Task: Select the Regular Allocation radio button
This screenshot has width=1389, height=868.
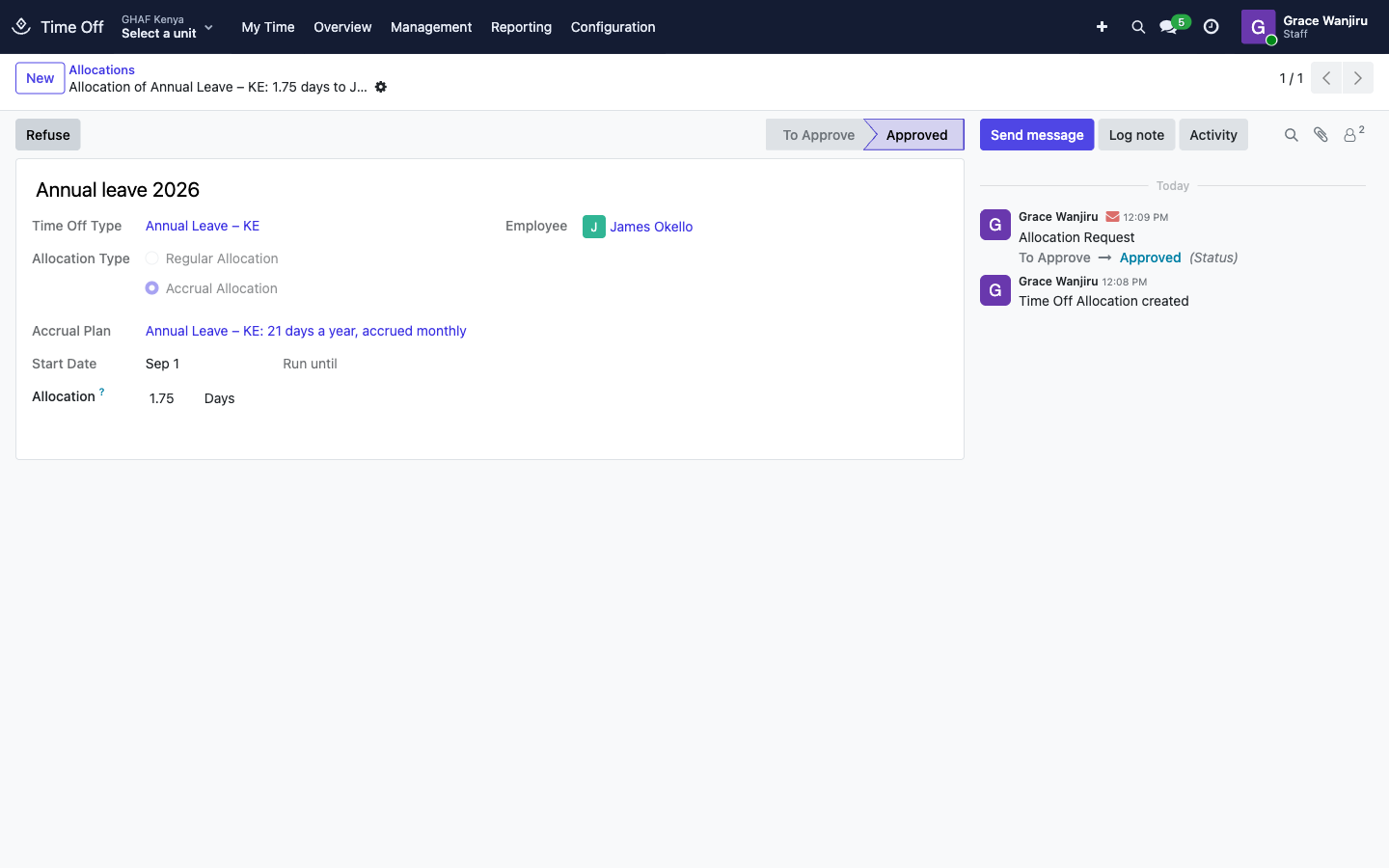Action: click(152, 258)
